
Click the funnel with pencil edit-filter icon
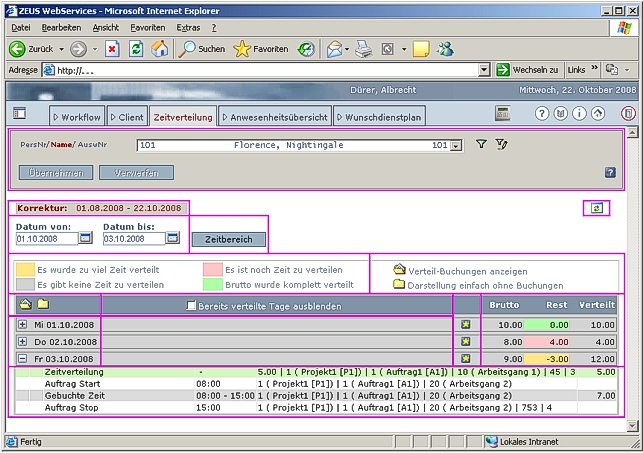click(501, 144)
